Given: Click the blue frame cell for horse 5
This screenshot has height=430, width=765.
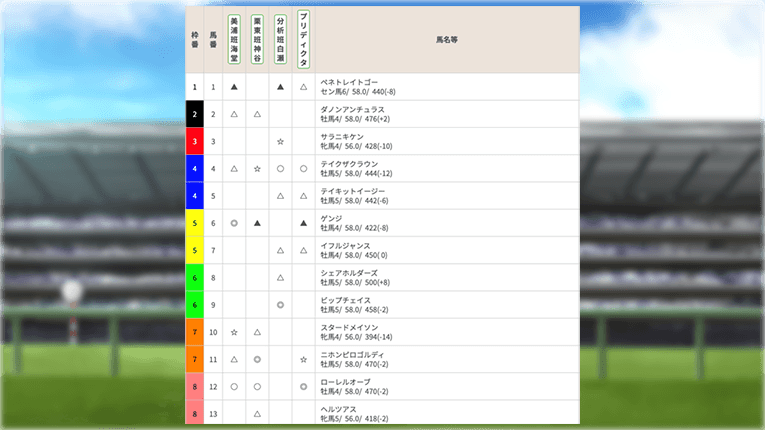Looking at the screenshot, I should 195,196.
